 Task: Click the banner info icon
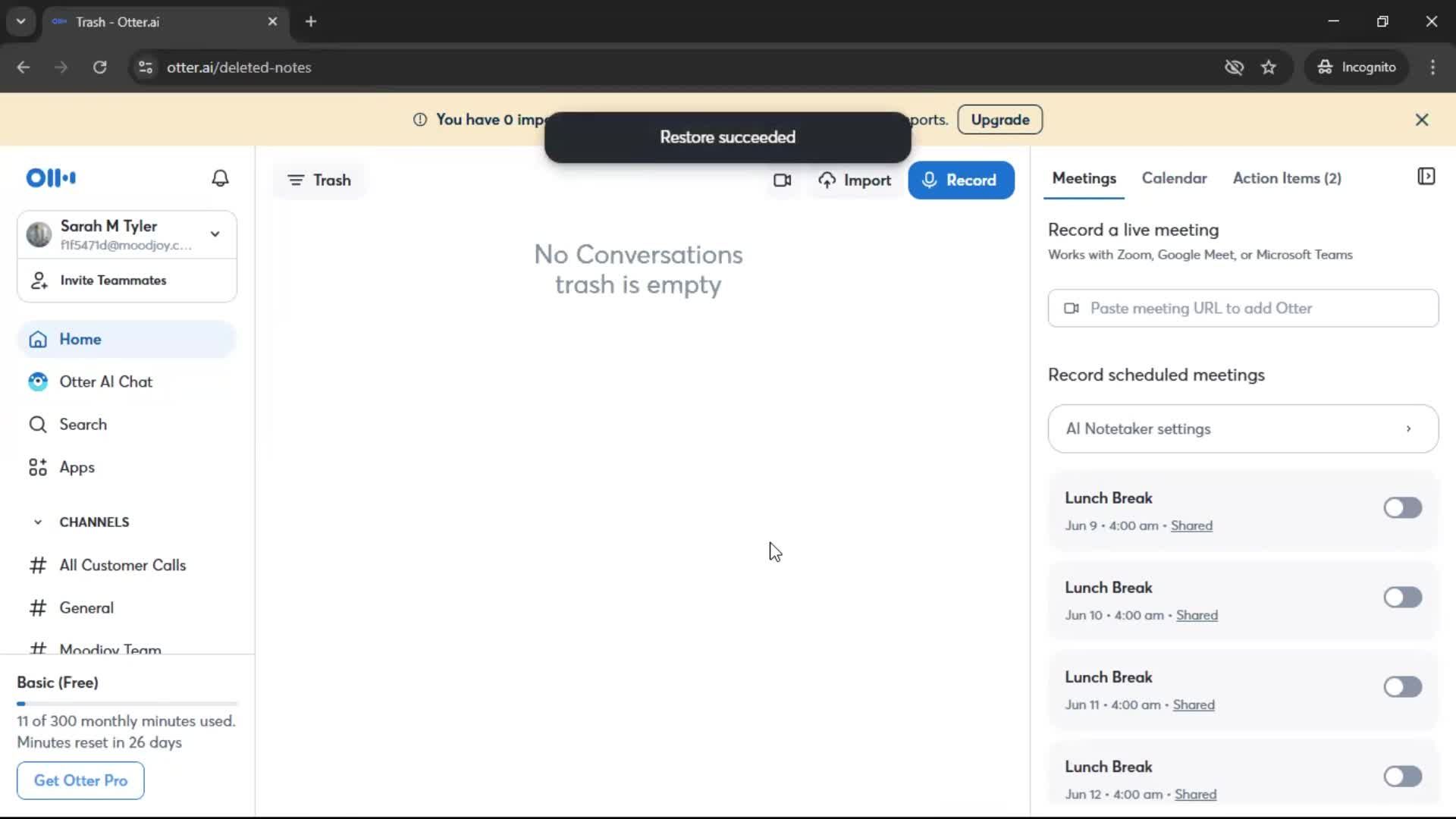[x=420, y=120]
